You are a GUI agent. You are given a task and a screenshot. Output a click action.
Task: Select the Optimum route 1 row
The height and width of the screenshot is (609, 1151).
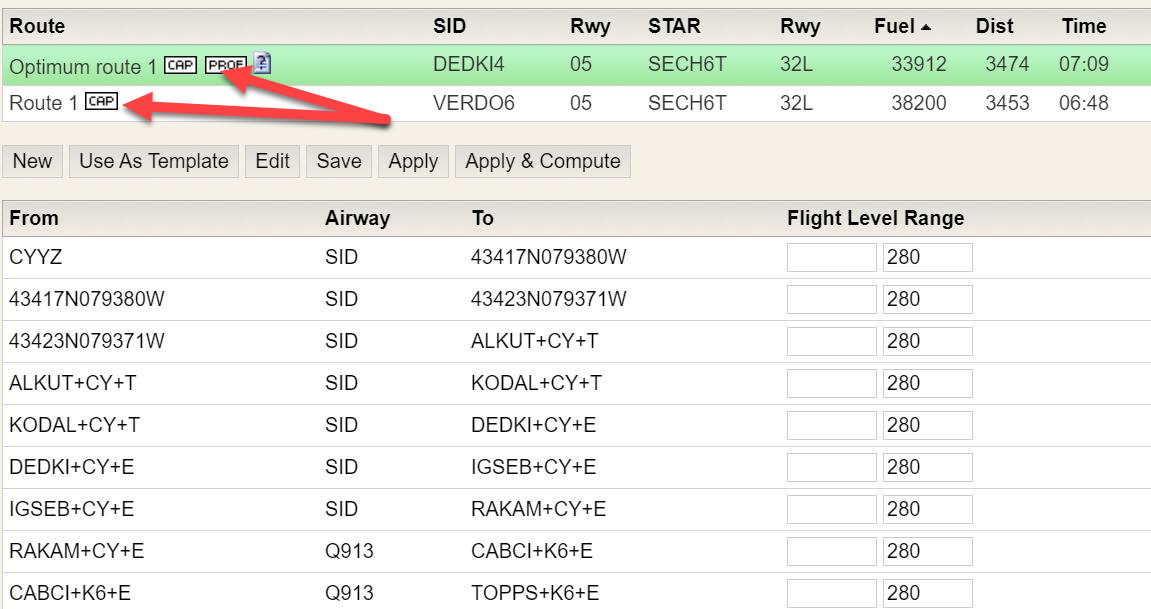(600, 66)
